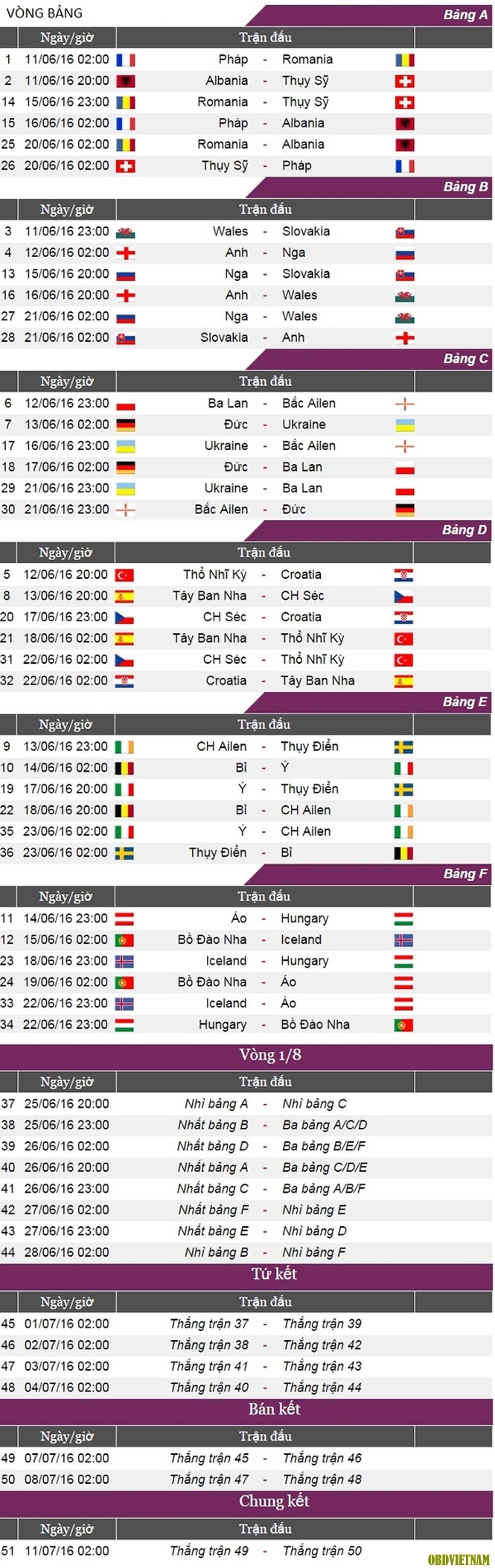Click Turkey flag in match 5 row
This screenshot has height=1568, width=495.
pos(124,576)
